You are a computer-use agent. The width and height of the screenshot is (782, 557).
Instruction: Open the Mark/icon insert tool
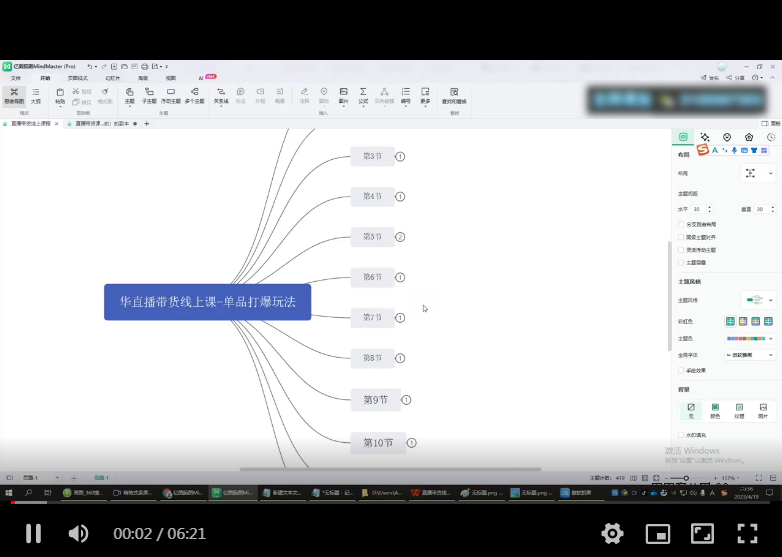click(324, 95)
